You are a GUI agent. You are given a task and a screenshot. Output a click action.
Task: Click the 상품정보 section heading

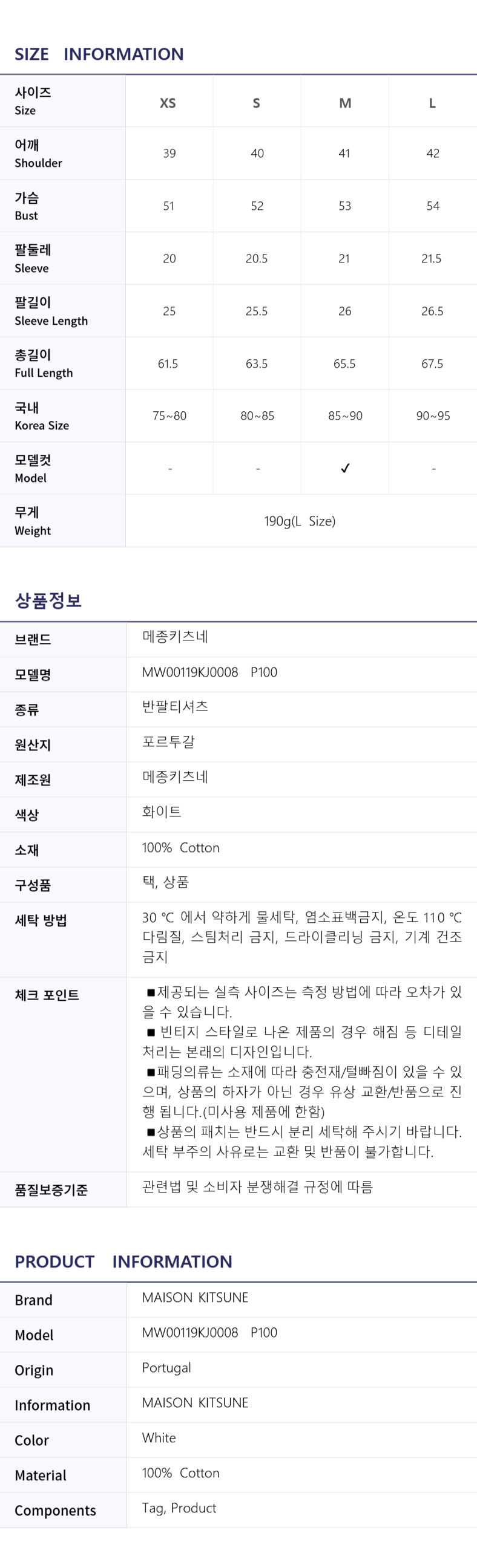tap(48, 600)
